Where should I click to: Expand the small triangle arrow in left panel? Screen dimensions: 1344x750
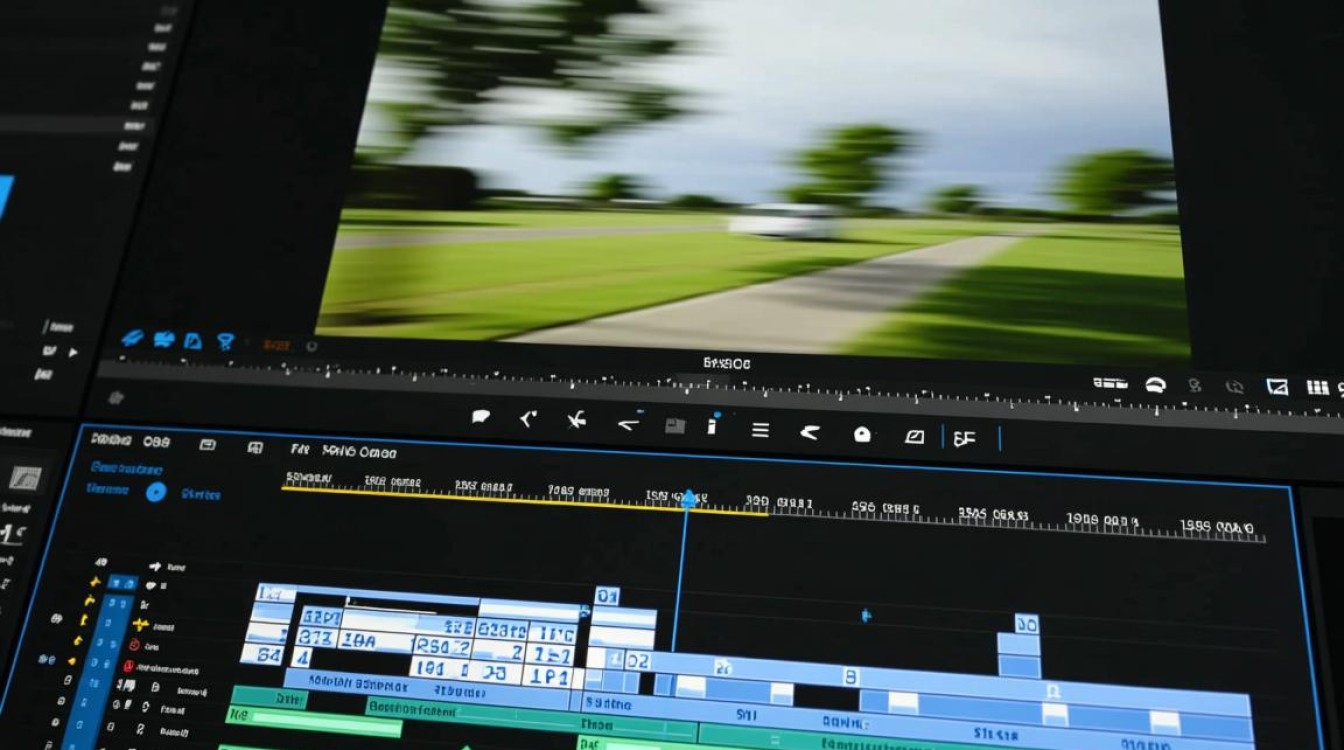[x=72, y=352]
